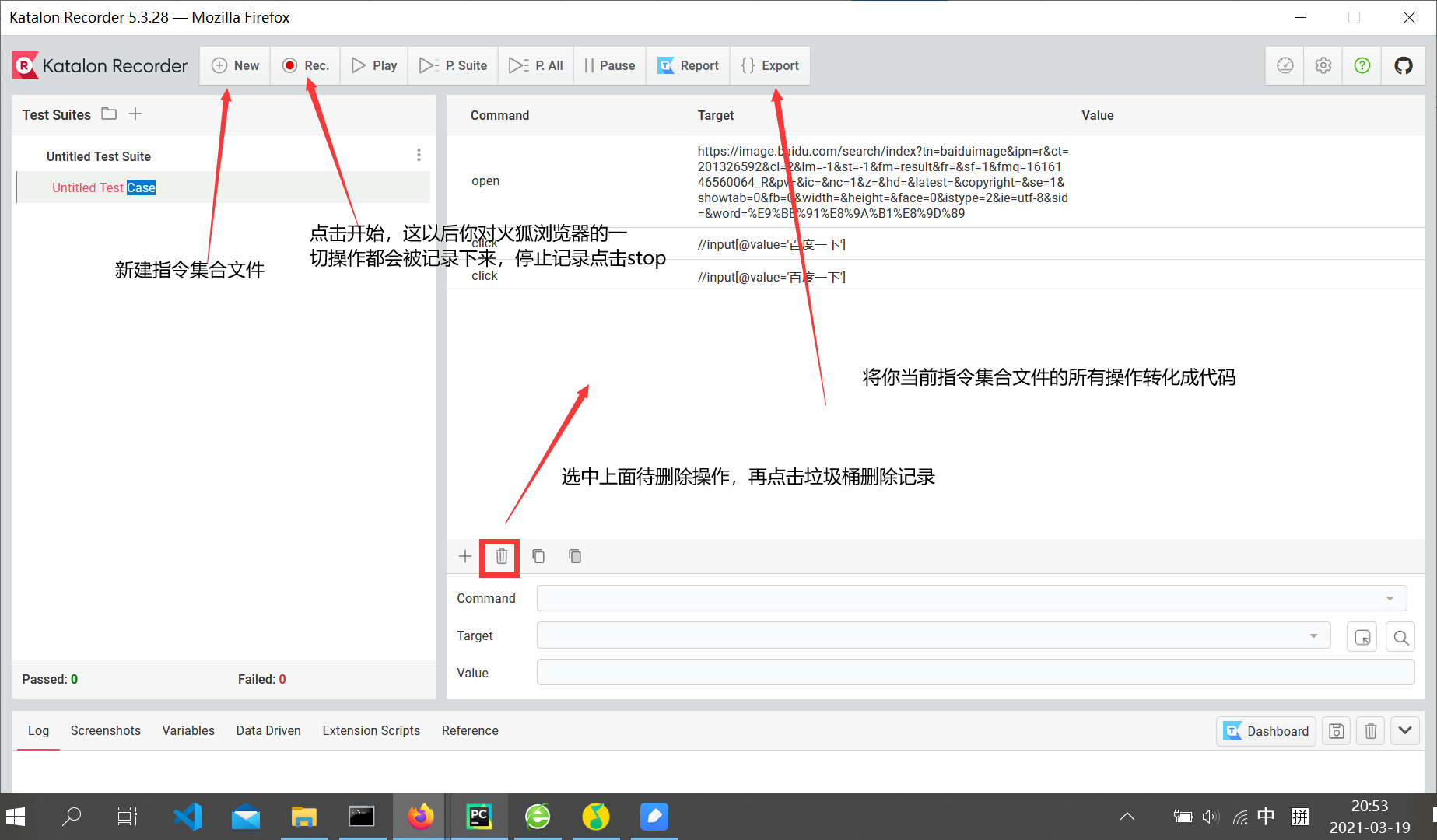Switch to Firefox in taskbar

[420, 817]
